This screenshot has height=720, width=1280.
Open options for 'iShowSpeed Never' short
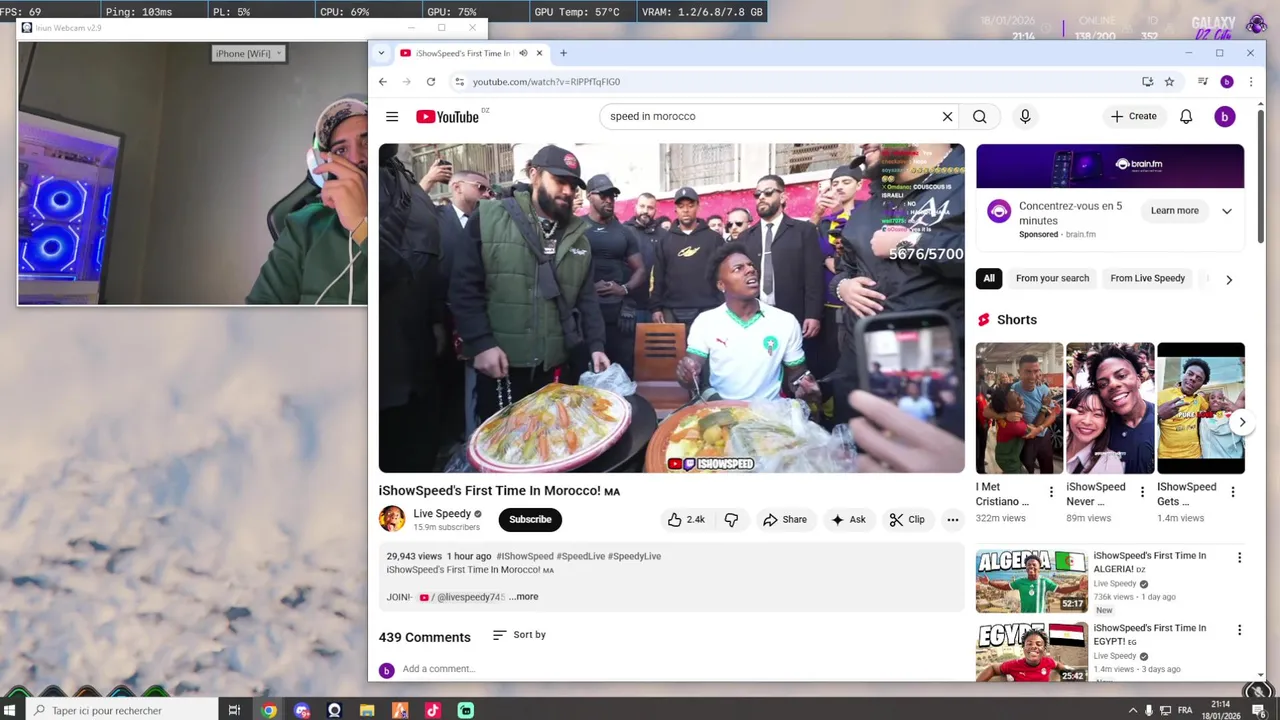coord(1142,492)
